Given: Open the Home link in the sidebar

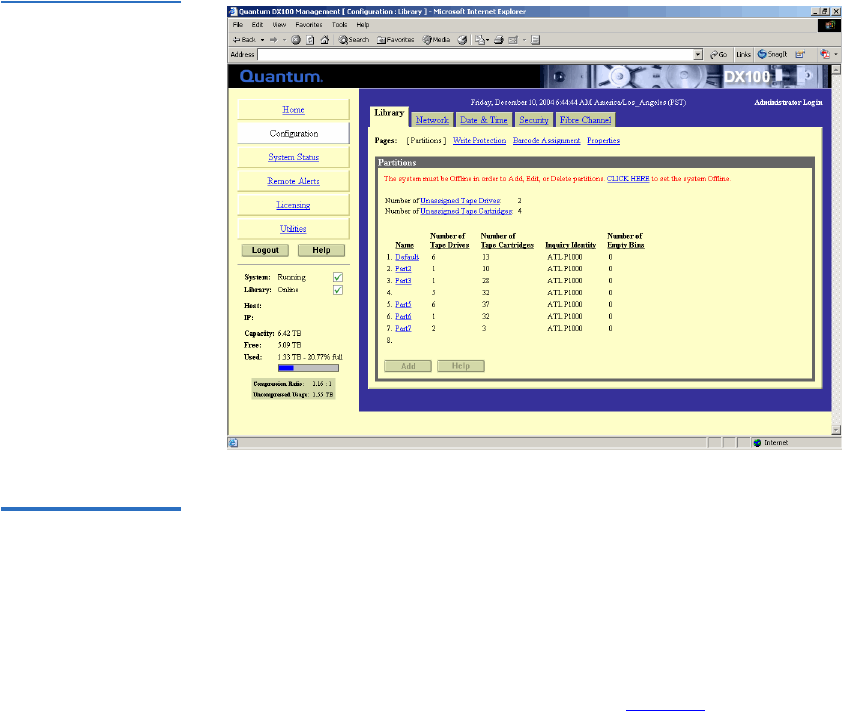Looking at the screenshot, I should [x=293, y=110].
